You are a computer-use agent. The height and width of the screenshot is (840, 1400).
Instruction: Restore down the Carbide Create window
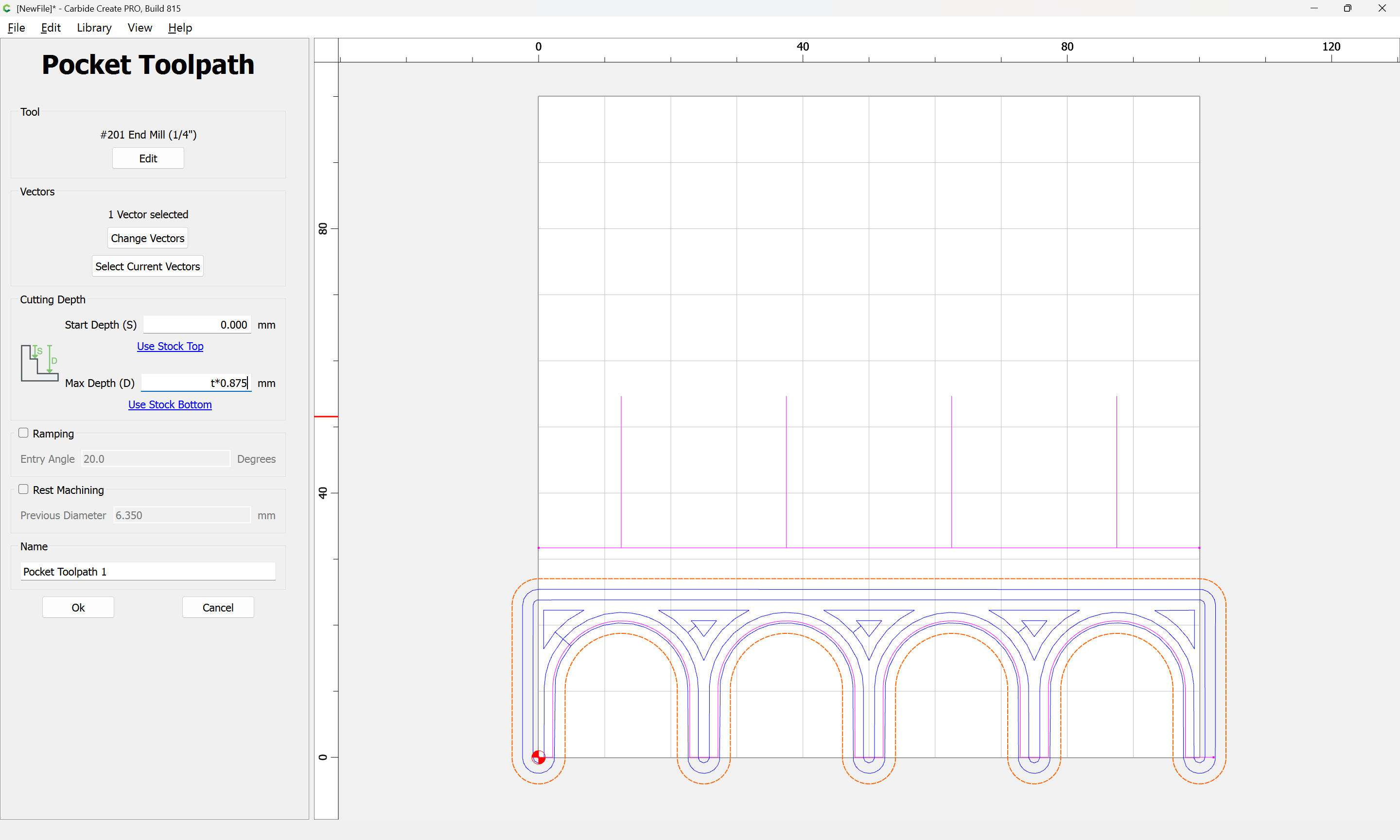tap(1347, 8)
